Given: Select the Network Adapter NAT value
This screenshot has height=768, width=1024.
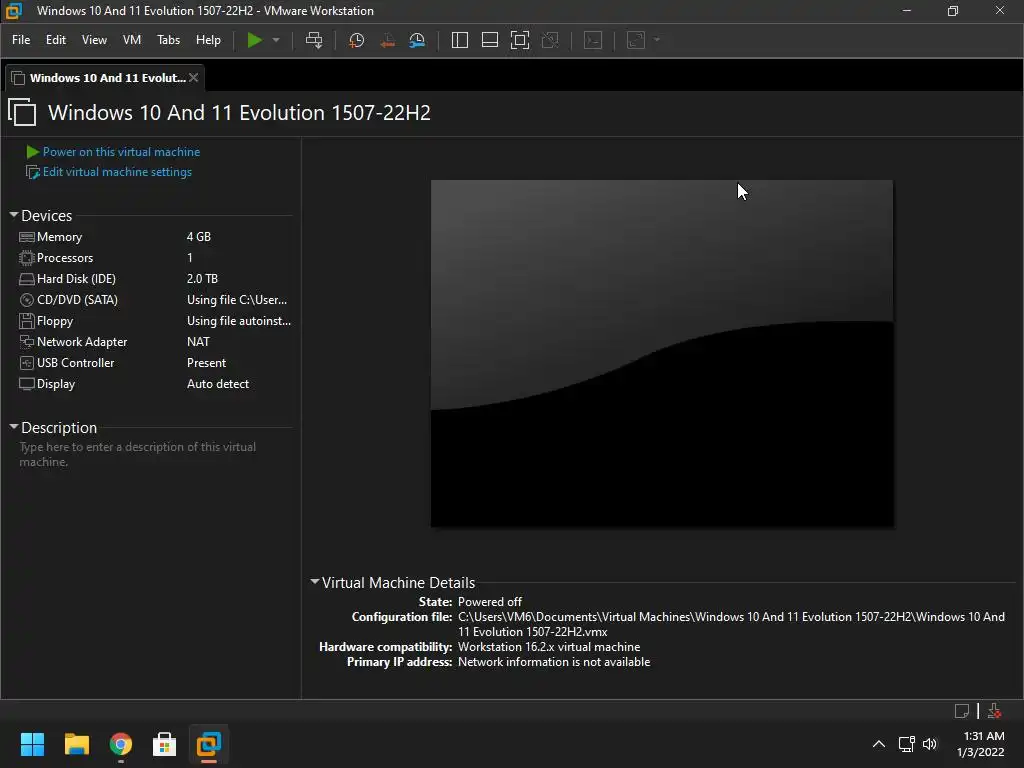Looking at the screenshot, I should point(198,342).
